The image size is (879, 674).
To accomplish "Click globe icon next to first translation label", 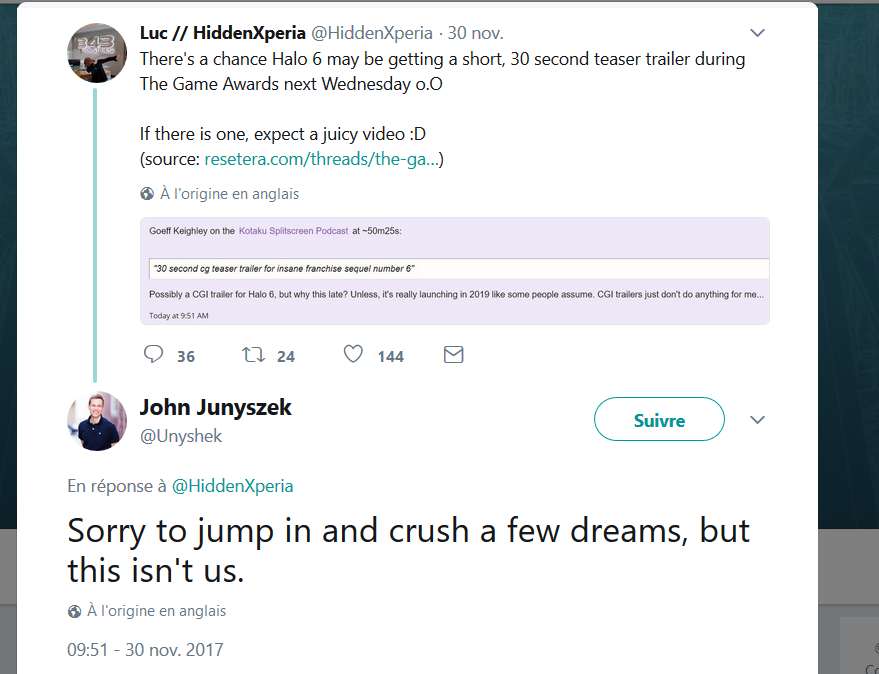I will 147,194.
